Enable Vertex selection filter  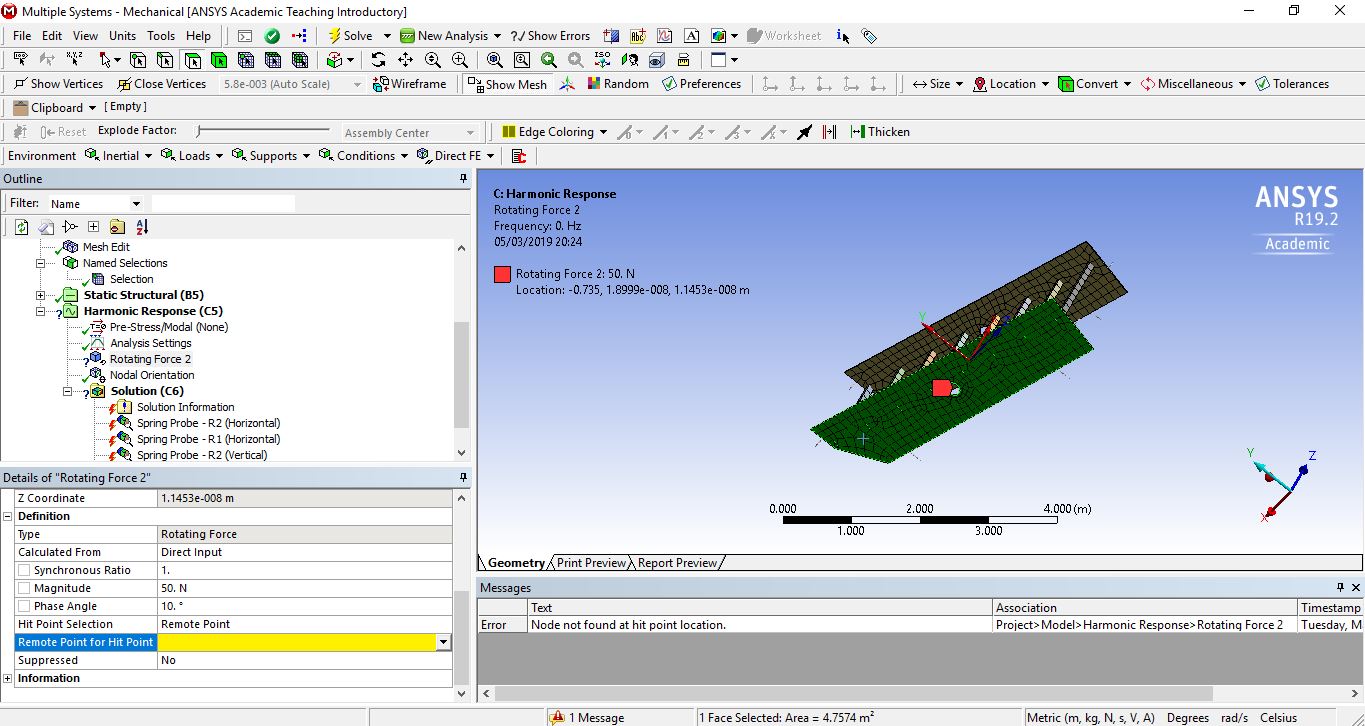[138, 60]
